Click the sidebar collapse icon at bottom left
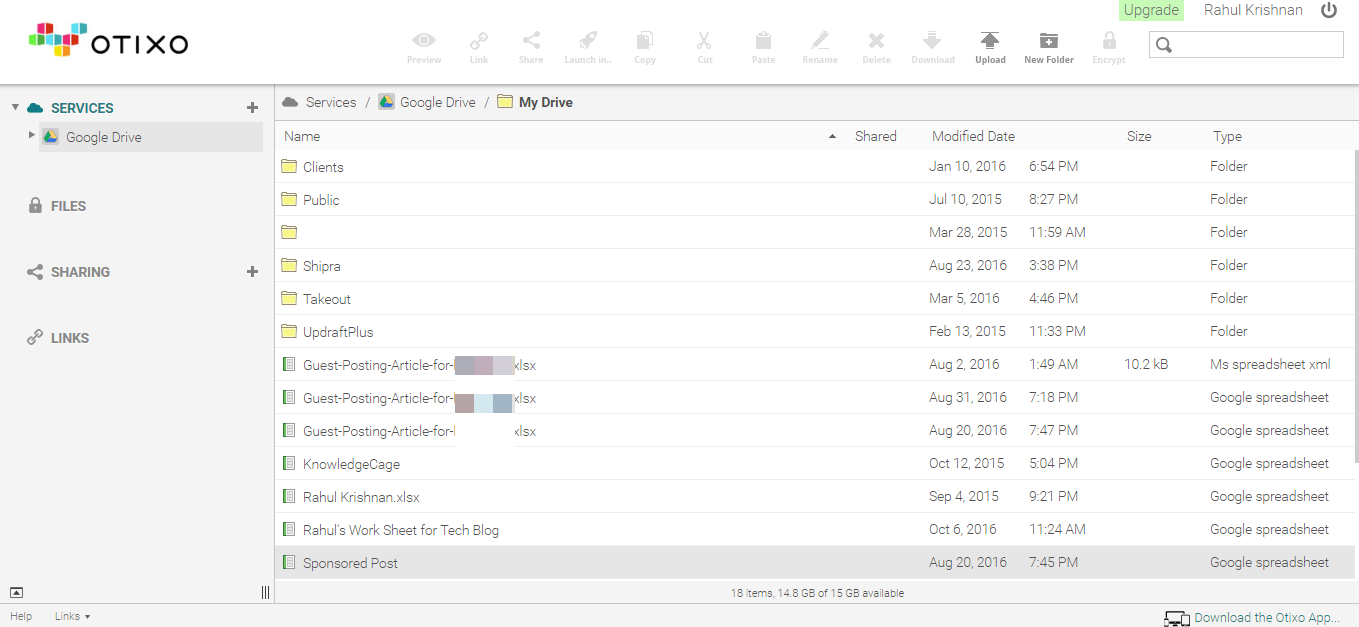 click(16, 592)
